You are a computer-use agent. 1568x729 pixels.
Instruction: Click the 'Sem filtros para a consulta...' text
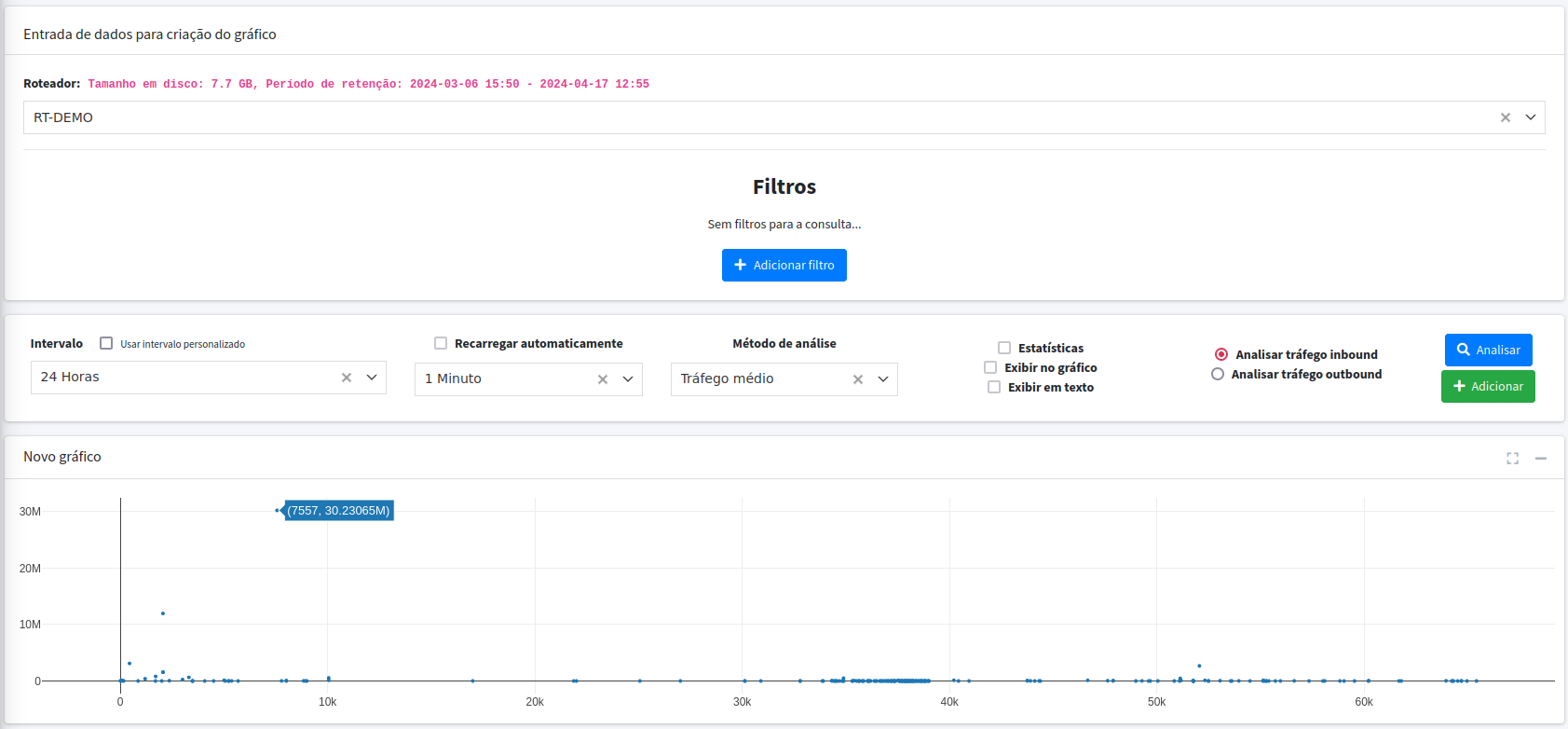tap(784, 224)
